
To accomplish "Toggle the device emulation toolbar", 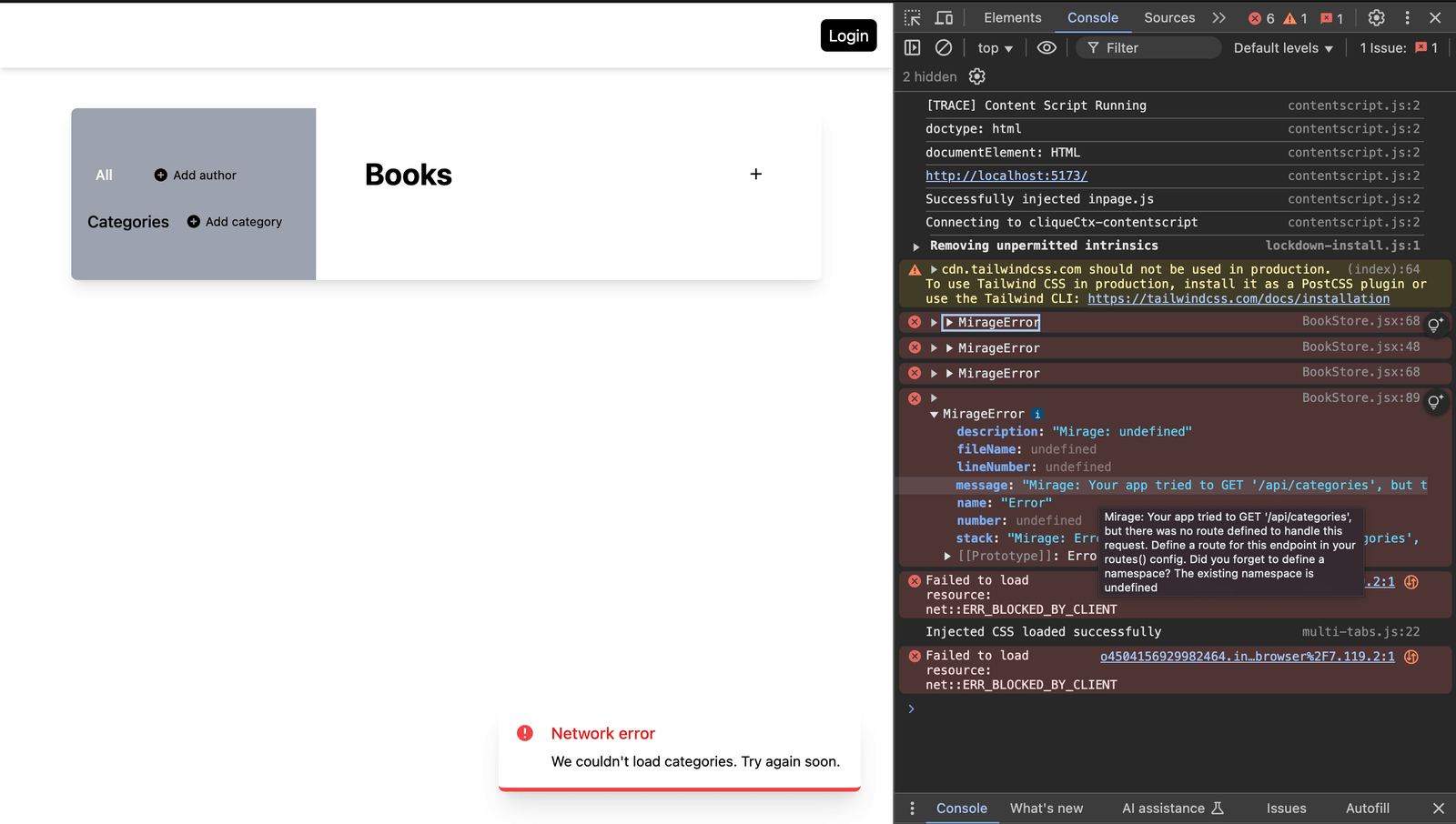I will (x=944, y=17).
